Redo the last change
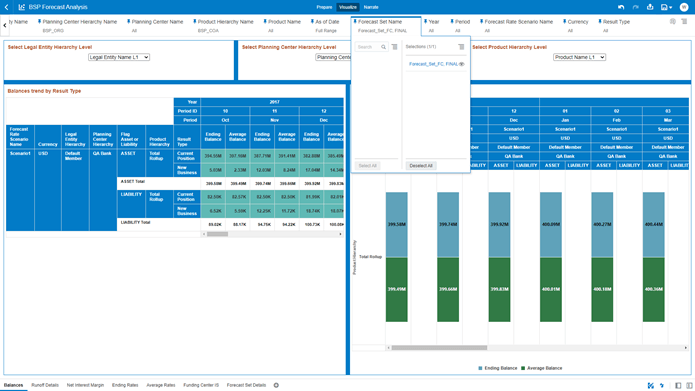This screenshot has width=695, height=391. click(636, 7)
